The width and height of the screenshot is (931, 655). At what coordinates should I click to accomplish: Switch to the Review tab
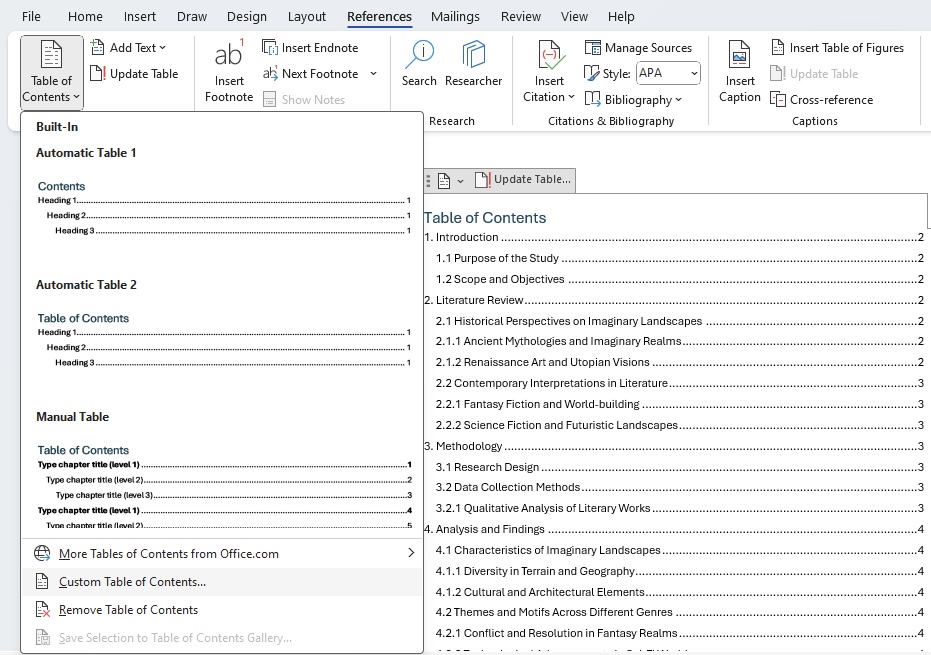(x=521, y=17)
